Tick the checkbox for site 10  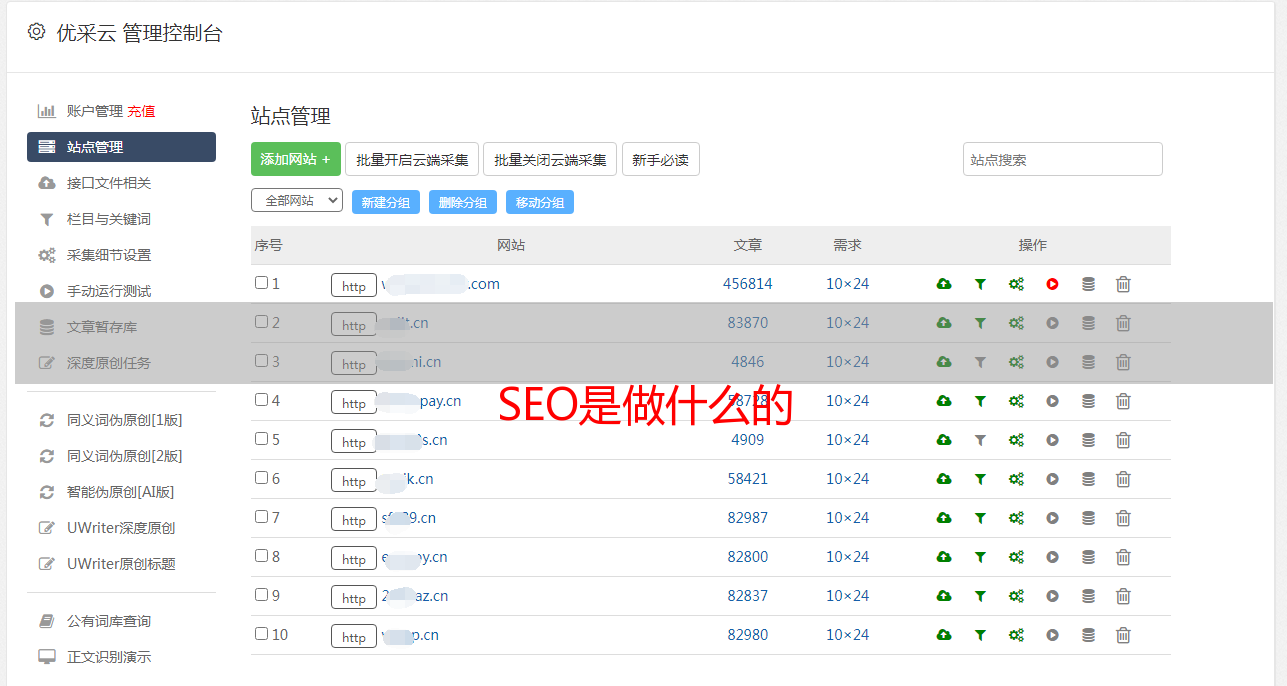pos(261,634)
